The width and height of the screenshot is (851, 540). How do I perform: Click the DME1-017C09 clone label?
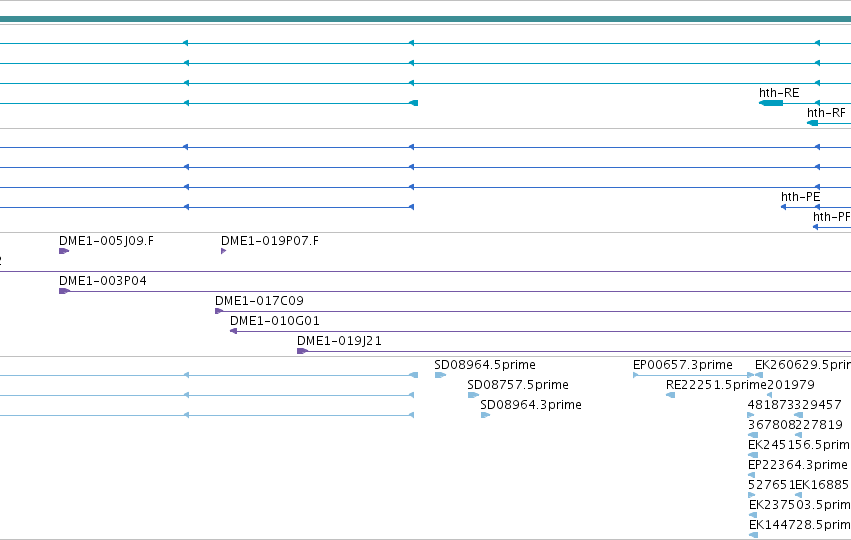[x=259, y=301]
